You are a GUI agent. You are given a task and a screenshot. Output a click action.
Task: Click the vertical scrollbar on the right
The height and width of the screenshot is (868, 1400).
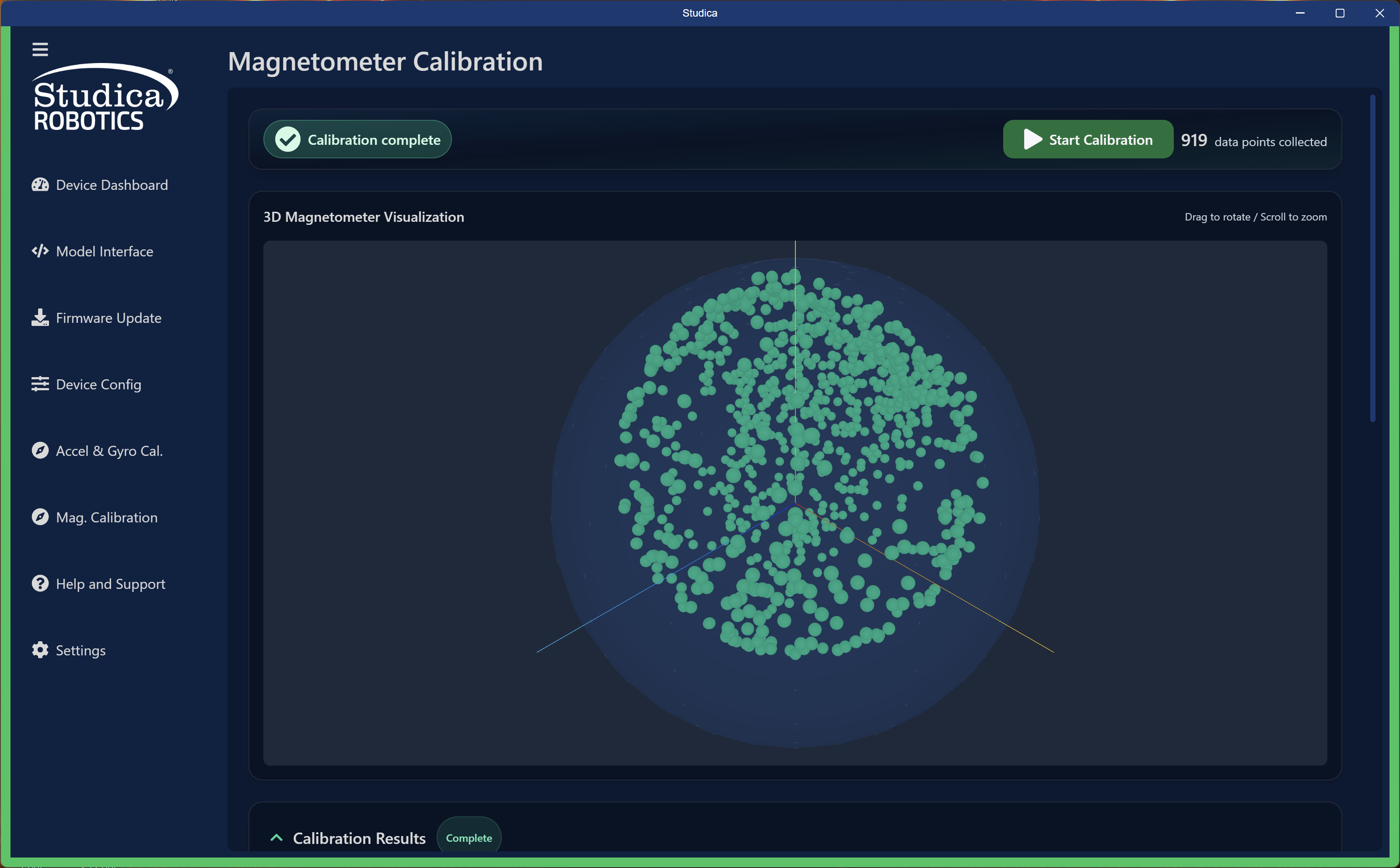coord(1372,258)
